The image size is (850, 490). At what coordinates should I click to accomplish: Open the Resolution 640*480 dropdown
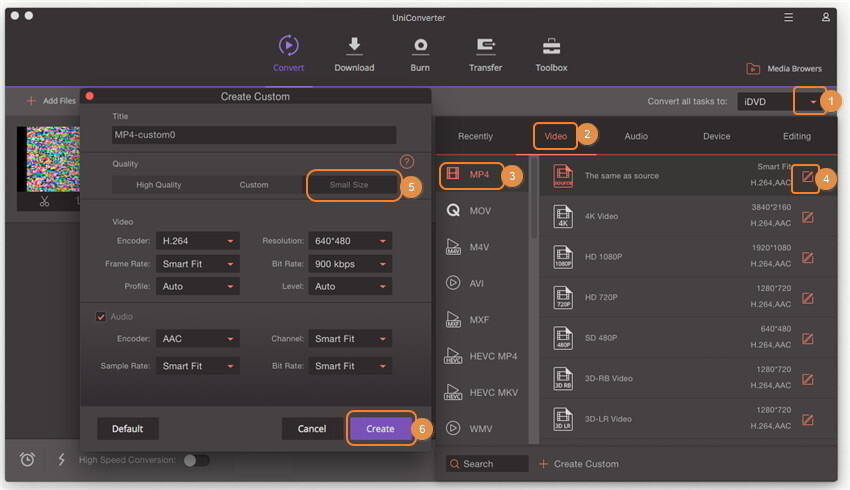(x=350, y=241)
